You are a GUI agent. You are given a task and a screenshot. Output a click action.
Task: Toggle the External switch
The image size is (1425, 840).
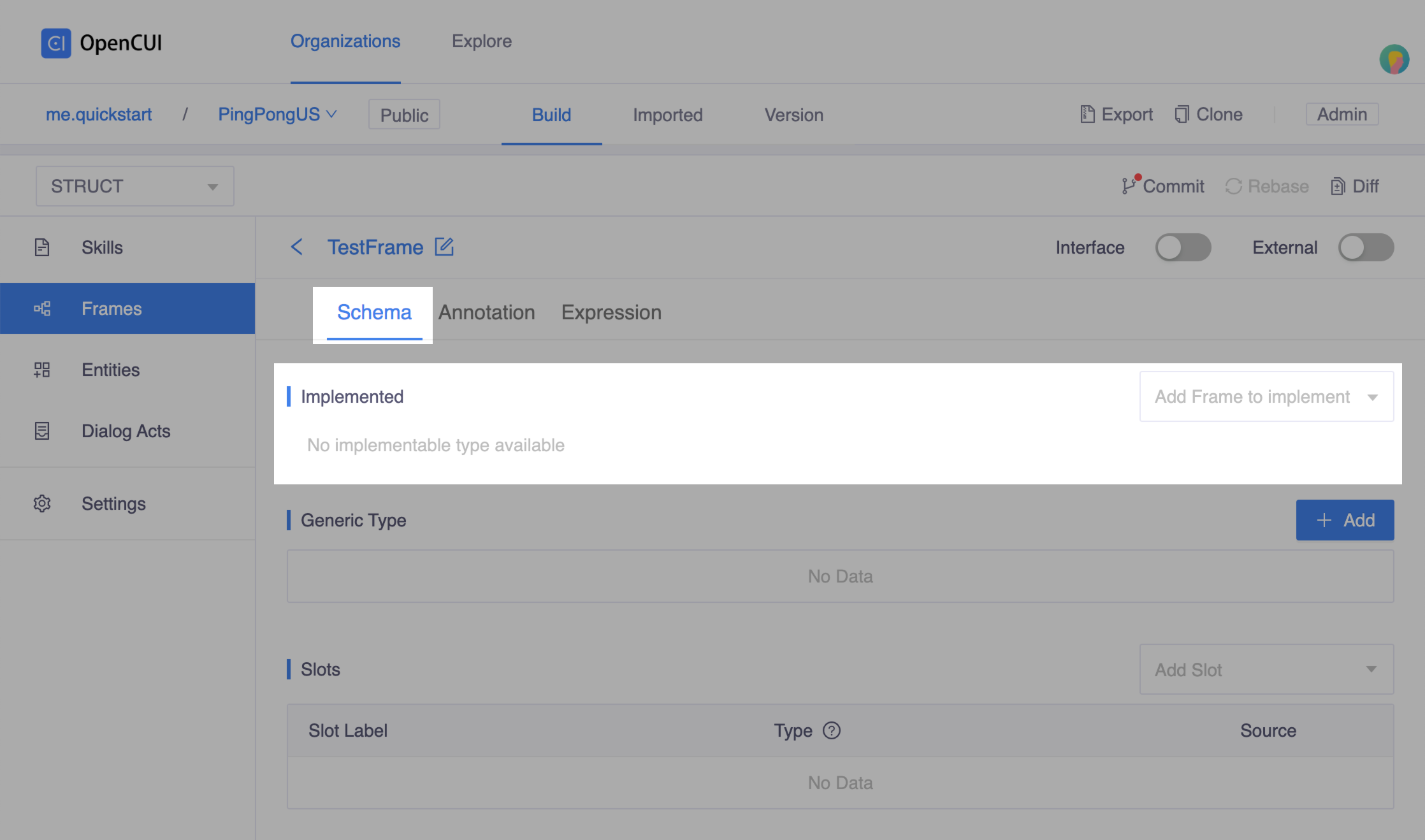click(x=1366, y=247)
